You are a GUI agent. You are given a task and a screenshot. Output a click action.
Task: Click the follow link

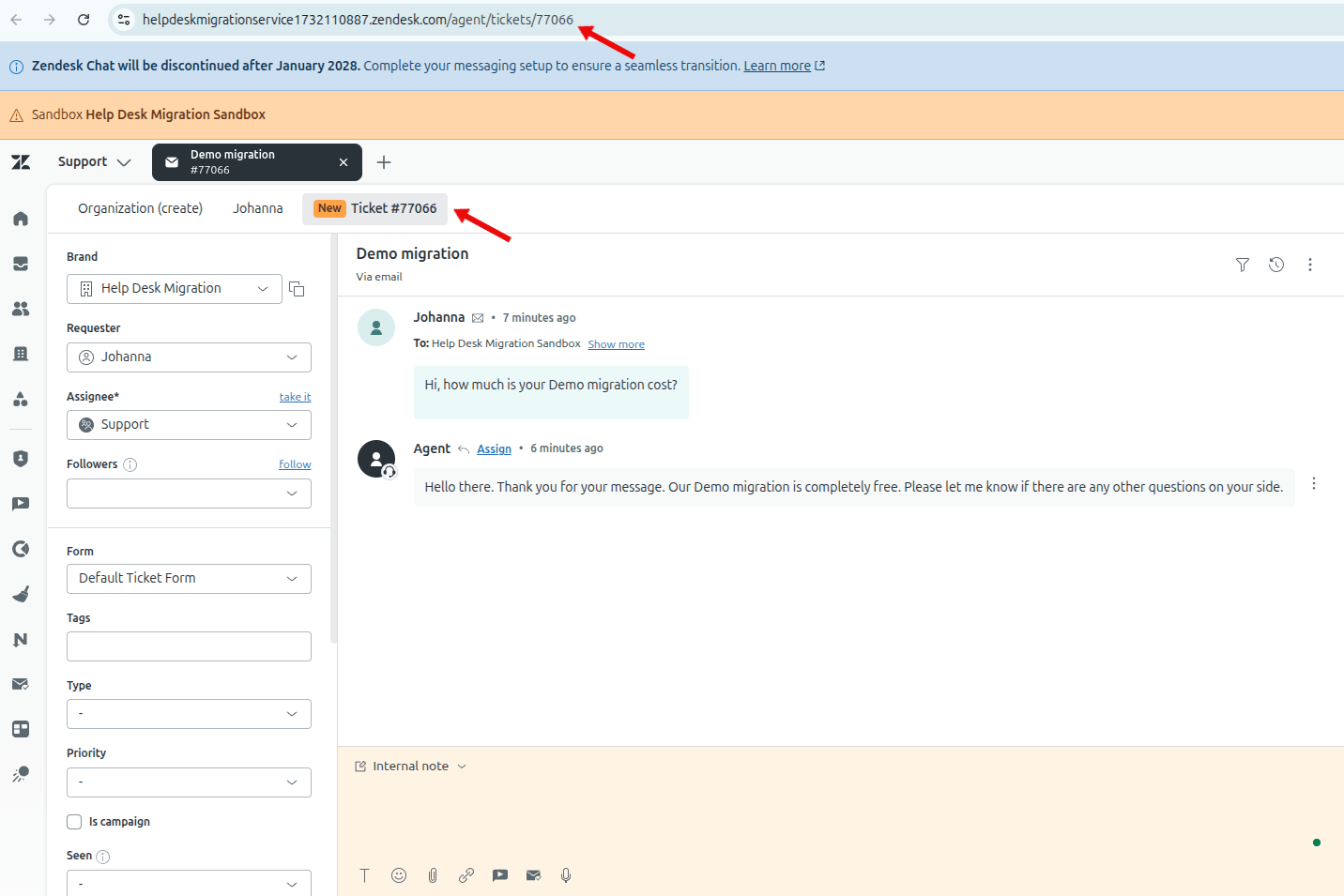(x=295, y=464)
